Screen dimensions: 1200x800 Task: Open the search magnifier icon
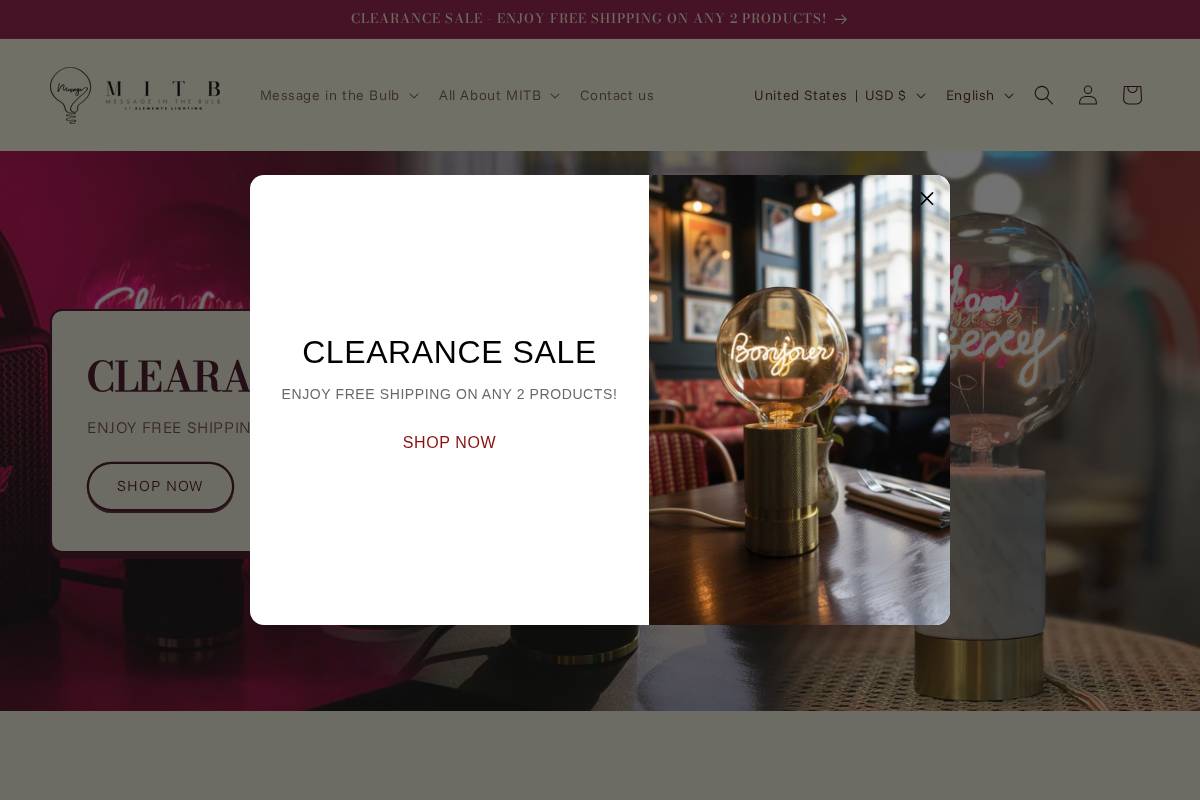pos(1044,95)
